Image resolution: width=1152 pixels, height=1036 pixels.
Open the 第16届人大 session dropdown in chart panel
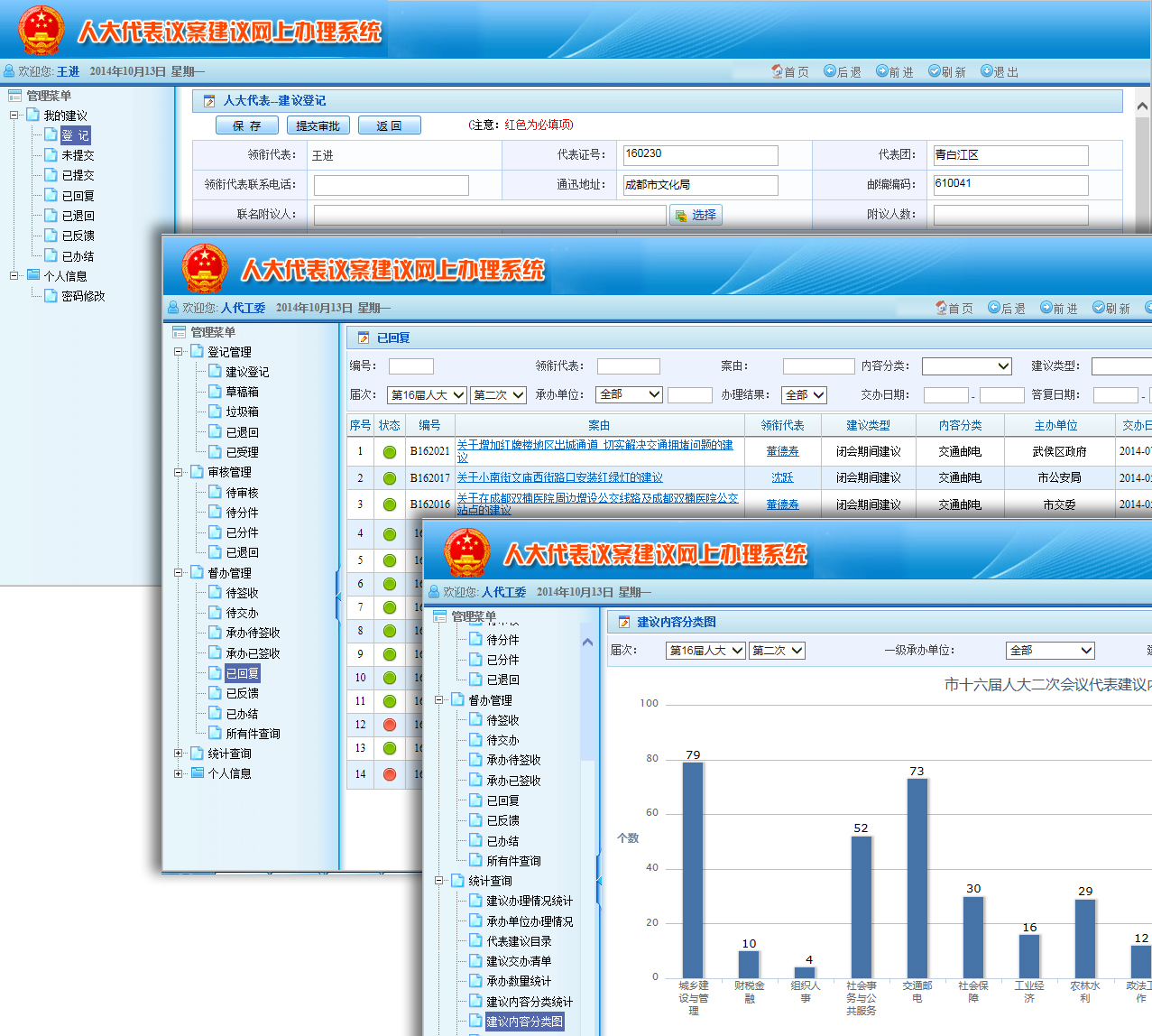[x=705, y=651]
